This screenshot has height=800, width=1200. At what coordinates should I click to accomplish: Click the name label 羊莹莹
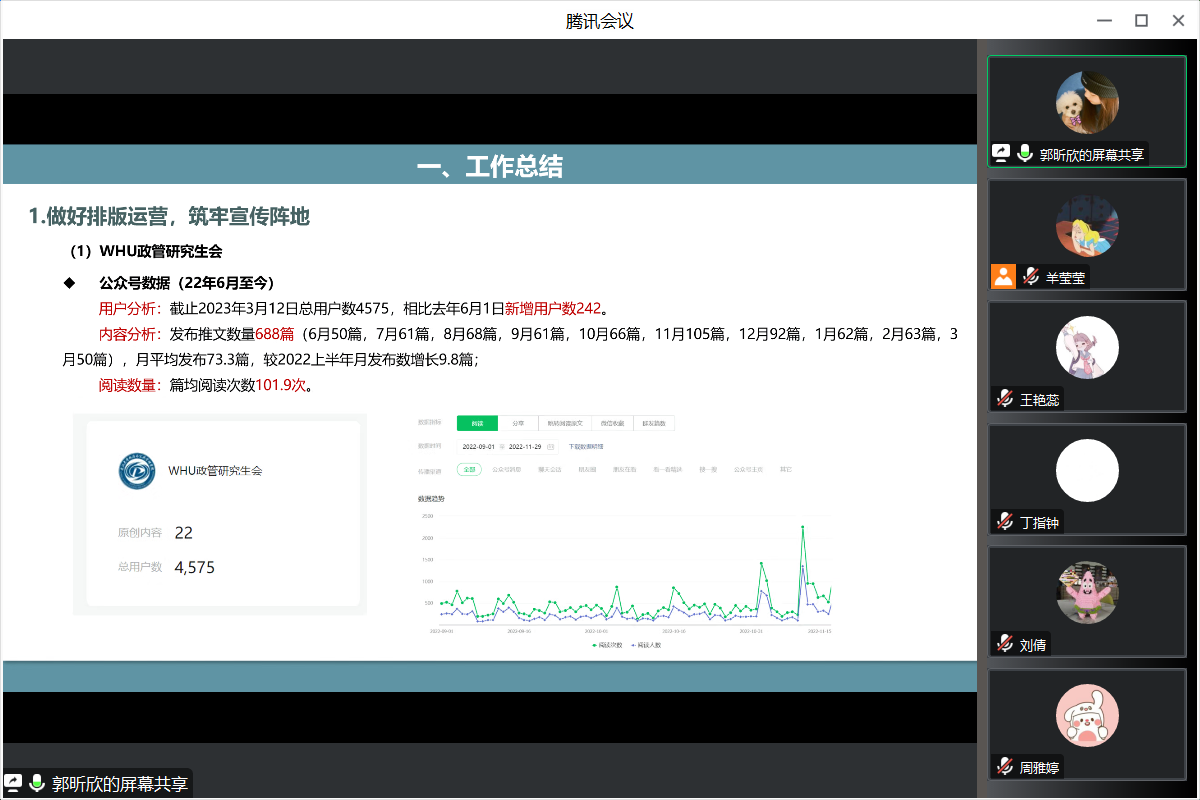point(1065,277)
